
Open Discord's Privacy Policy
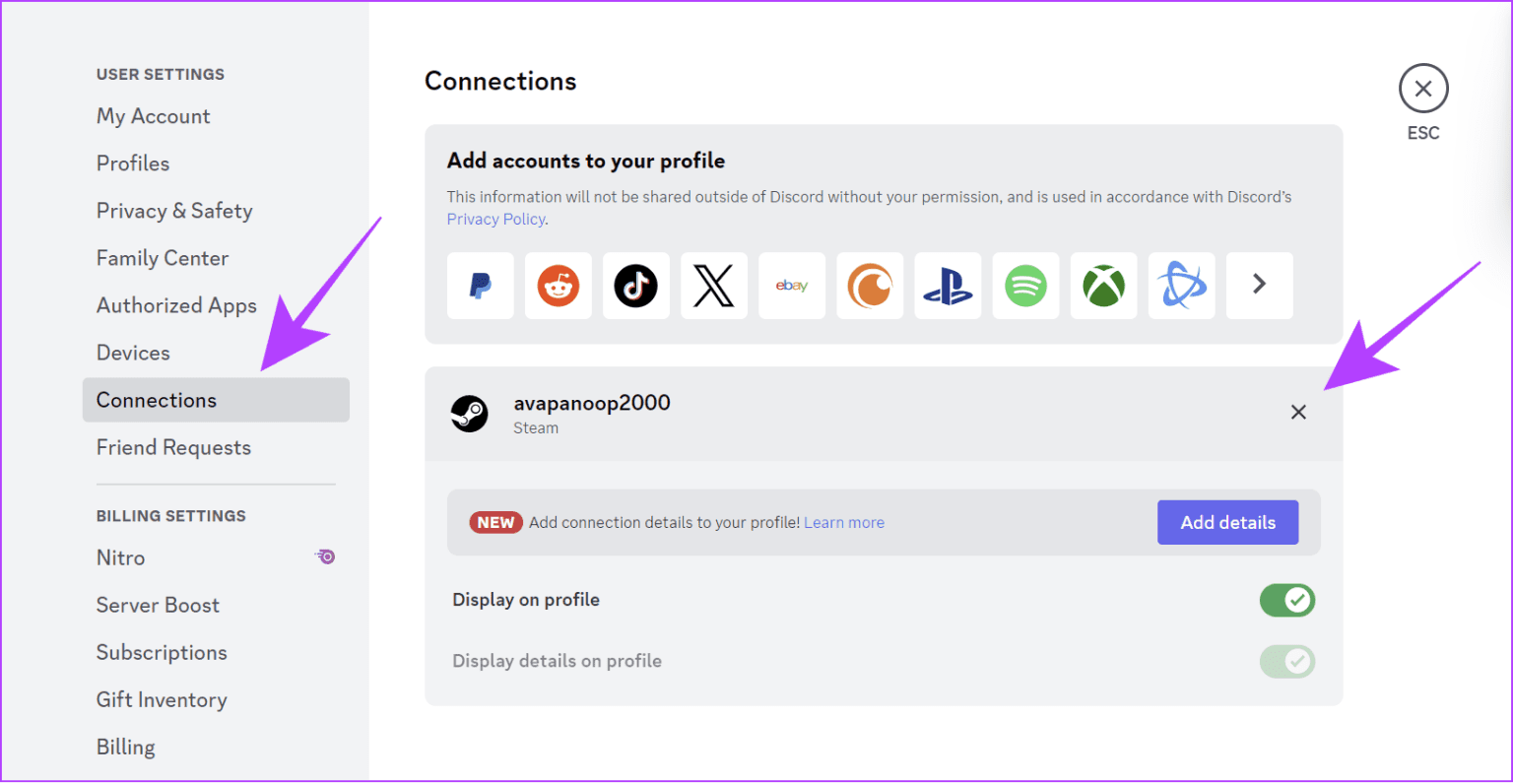(495, 219)
